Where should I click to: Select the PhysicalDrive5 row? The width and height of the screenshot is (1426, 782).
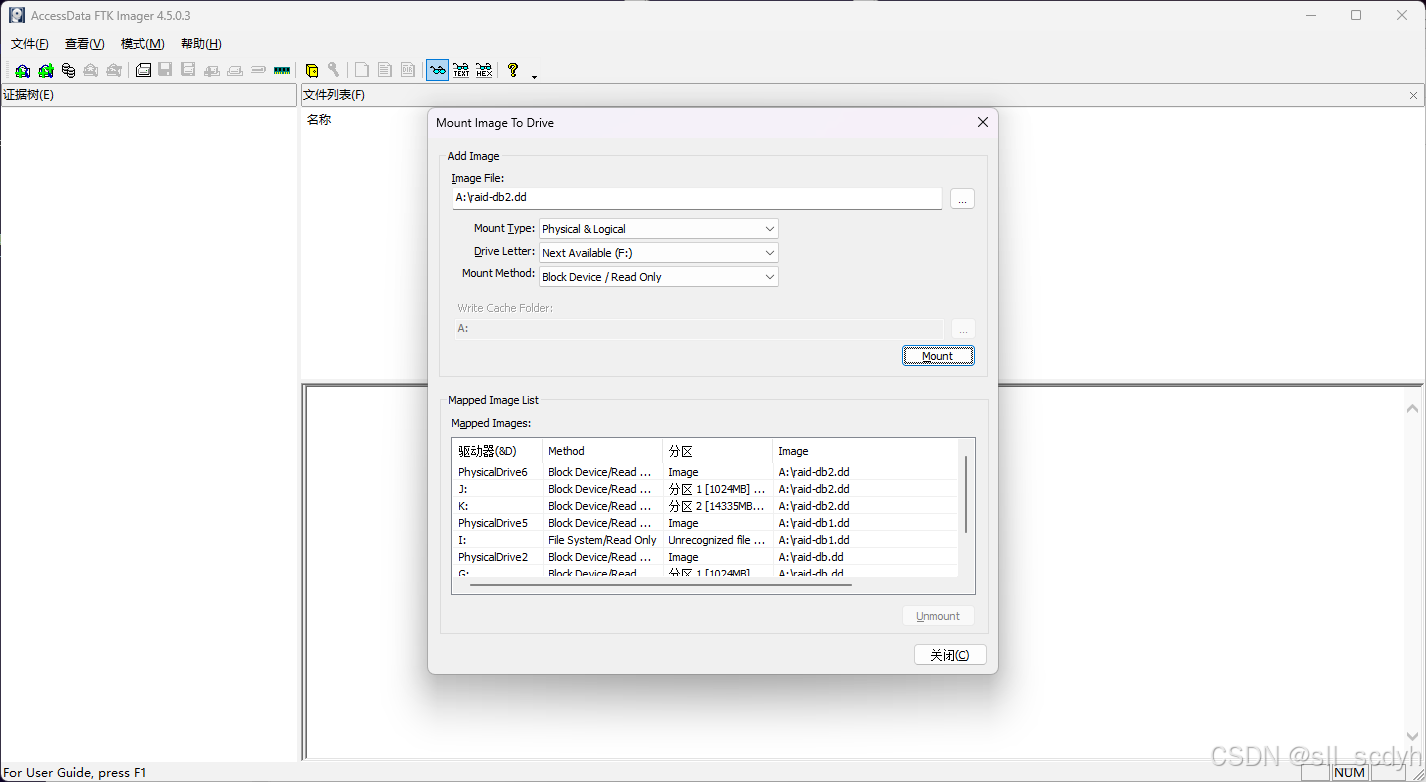pos(705,523)
